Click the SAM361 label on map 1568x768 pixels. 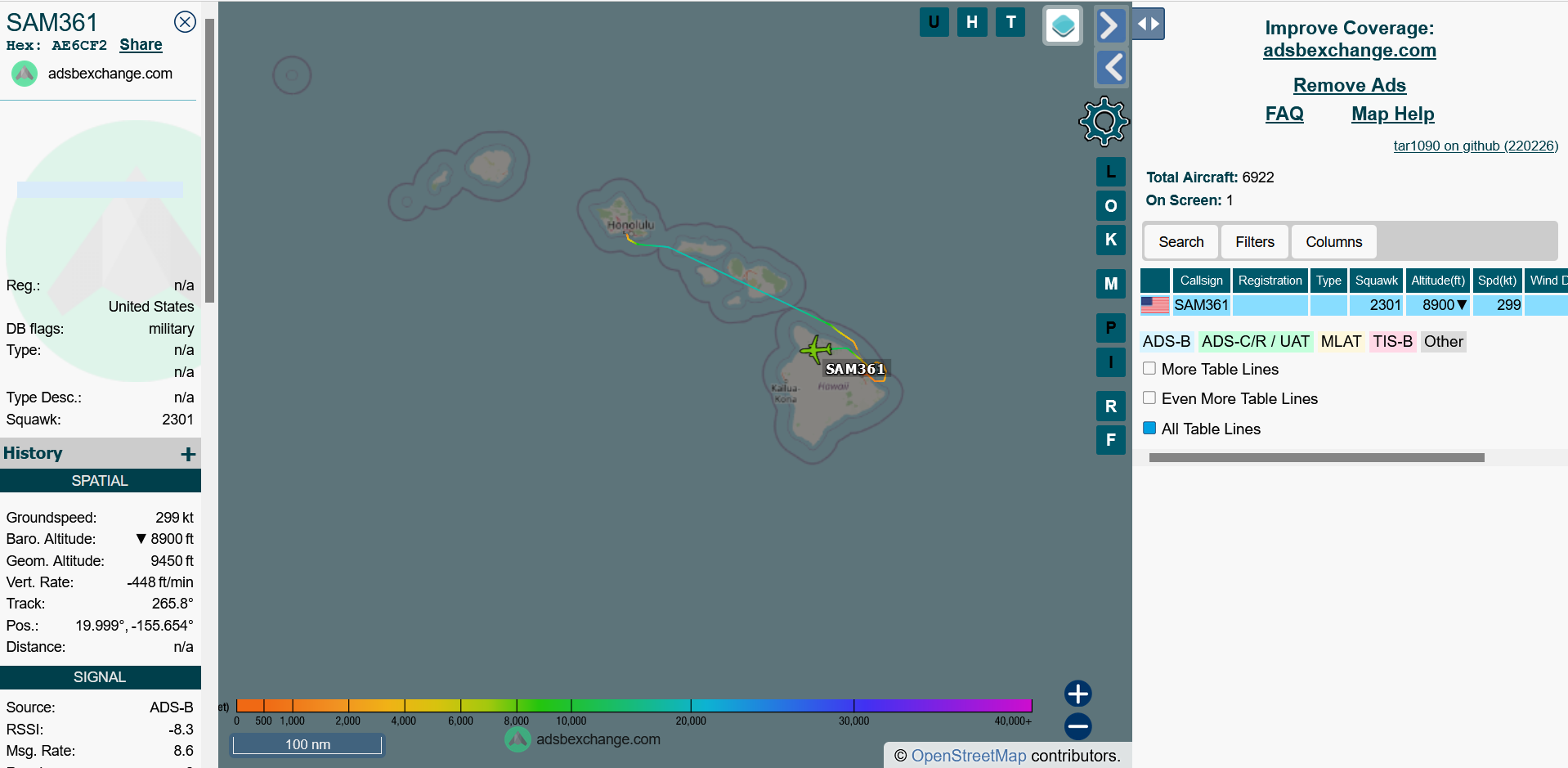coord(855,369)
